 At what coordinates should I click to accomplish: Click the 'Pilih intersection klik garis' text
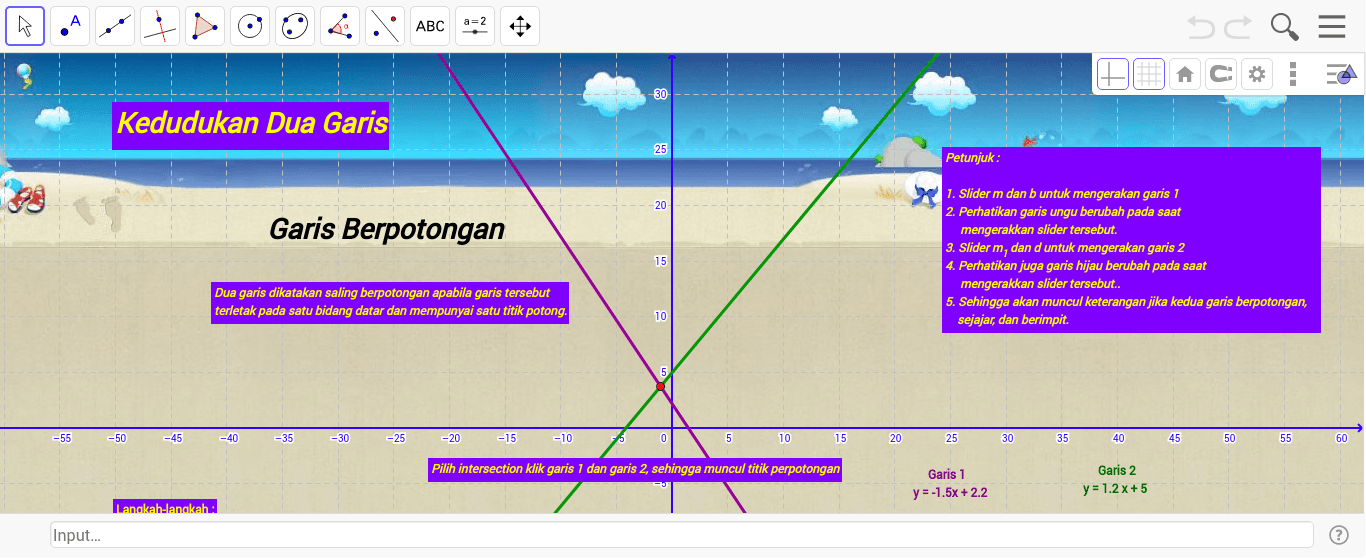635,469
